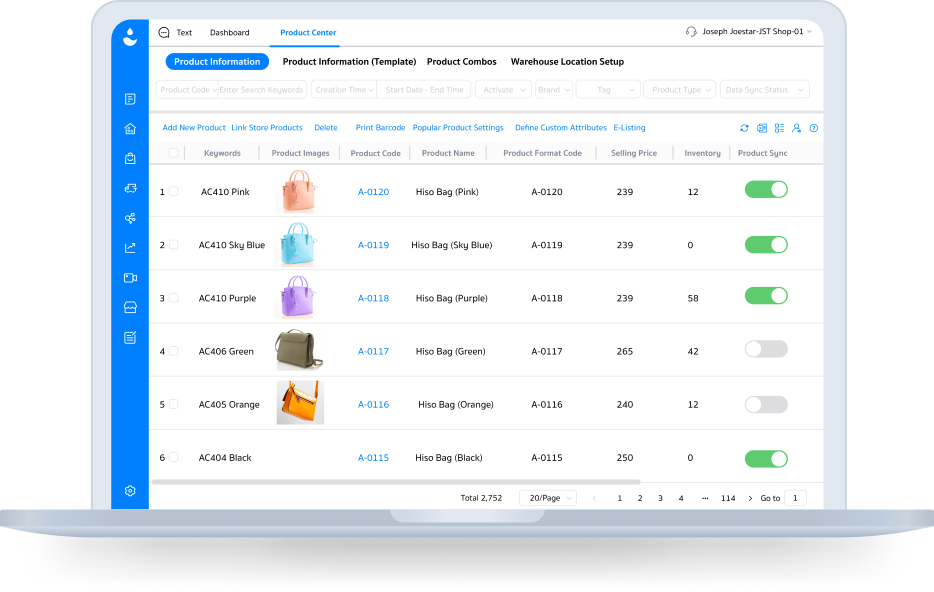Check the AC404 Black row checkbox

[173, 457]
